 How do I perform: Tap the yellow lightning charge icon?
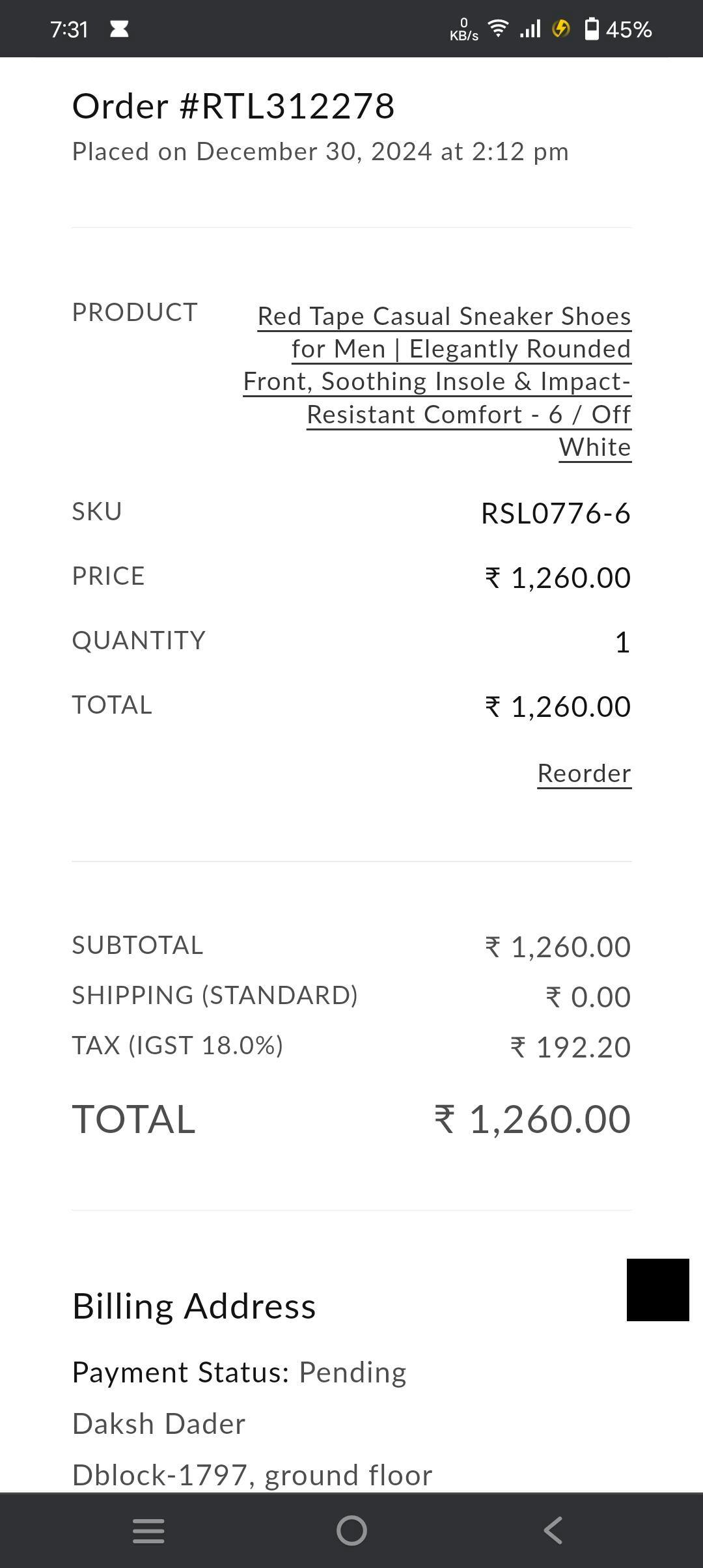pos(560,29)
